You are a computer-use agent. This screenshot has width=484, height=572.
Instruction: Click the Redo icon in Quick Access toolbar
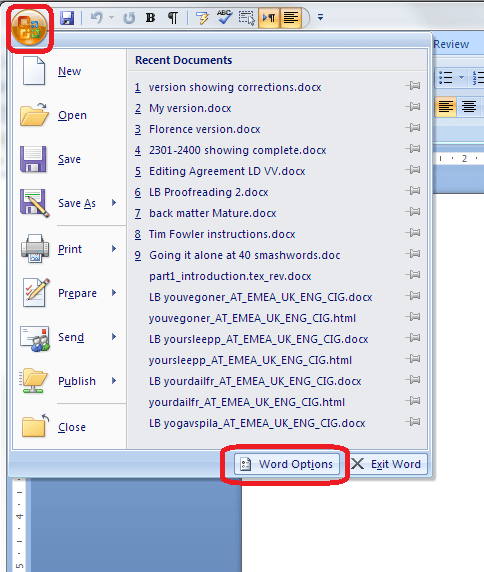[129, 18]
